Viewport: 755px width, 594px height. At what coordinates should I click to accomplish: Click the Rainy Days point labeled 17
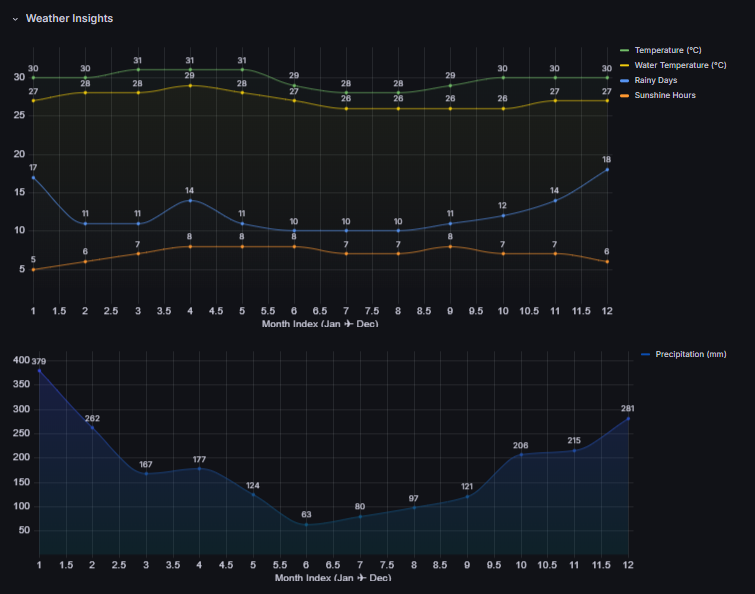point(33,177)
